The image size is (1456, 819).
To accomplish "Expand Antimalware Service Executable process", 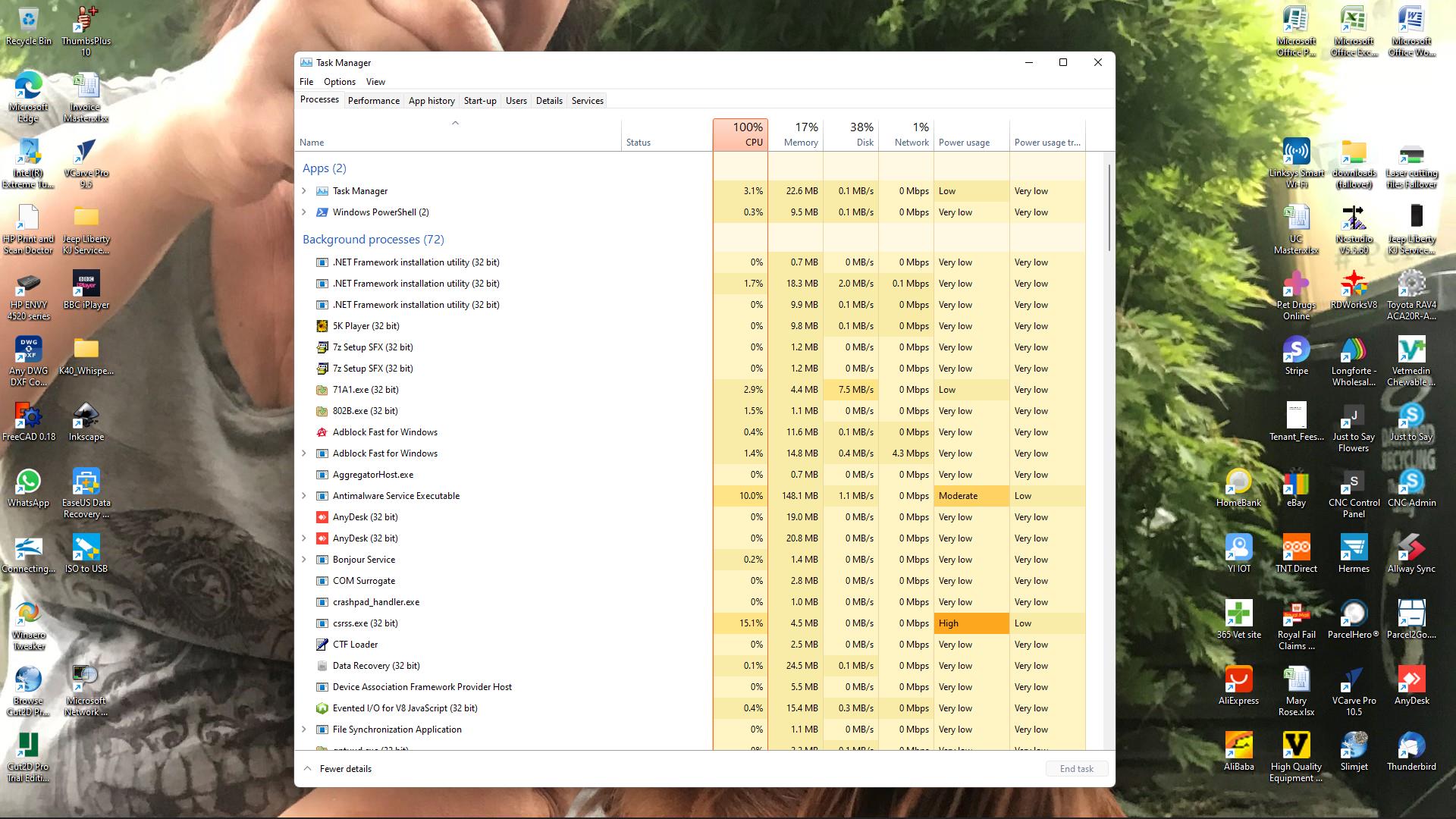I will pos(304,496).
